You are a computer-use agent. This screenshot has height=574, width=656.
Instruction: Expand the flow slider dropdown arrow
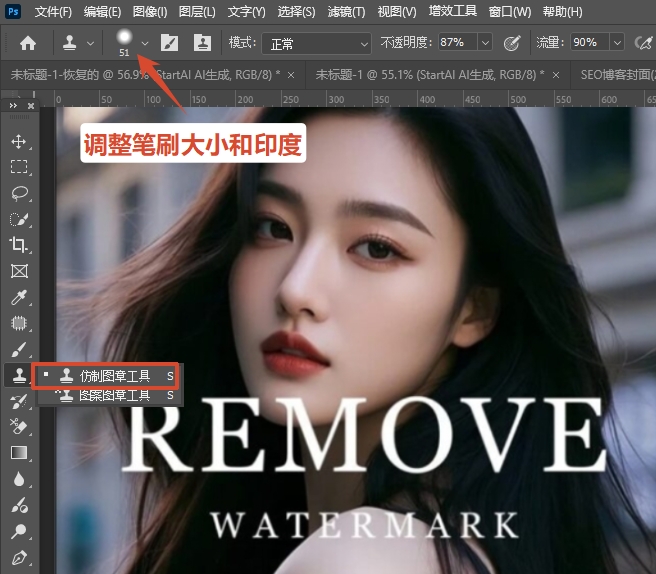[617, 43]
